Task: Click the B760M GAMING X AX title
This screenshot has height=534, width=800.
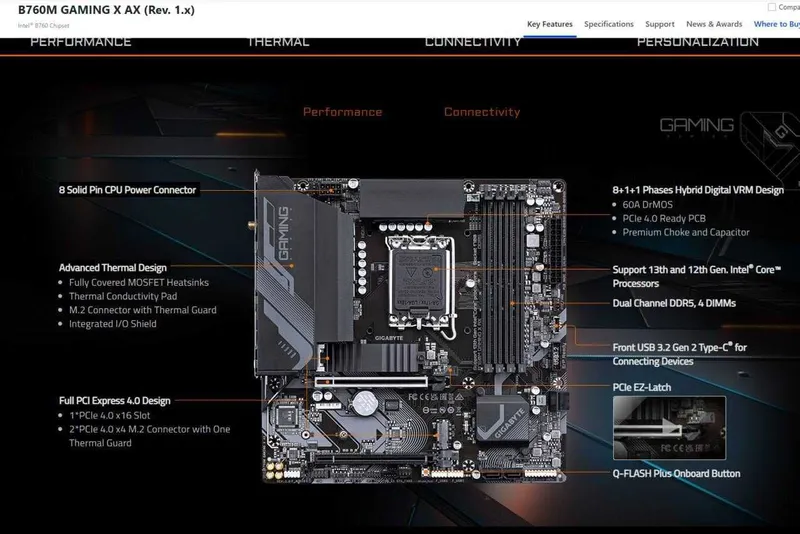Action: pyautogui.click(x=106, y=10)
